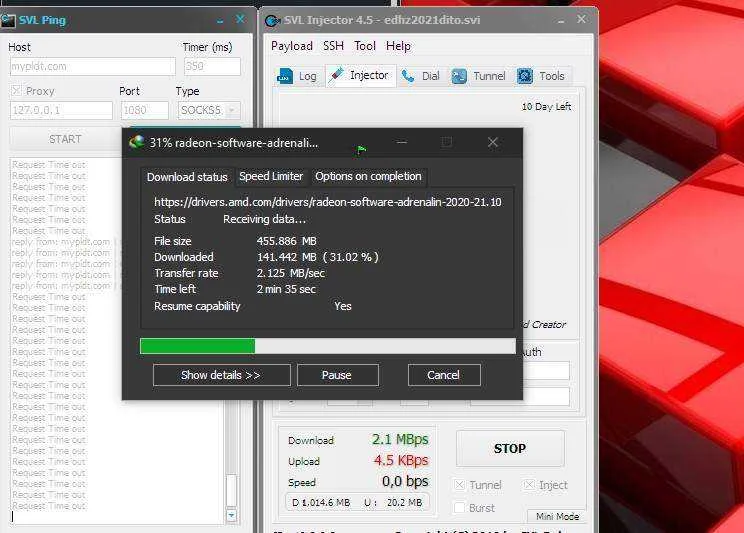Cancel the download
This screenshot has height=533, width=744.
444,375
